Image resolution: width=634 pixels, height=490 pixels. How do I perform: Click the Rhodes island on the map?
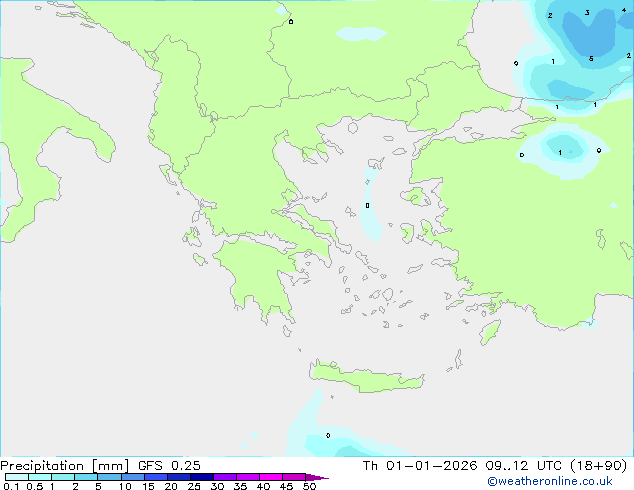point(490,332)
